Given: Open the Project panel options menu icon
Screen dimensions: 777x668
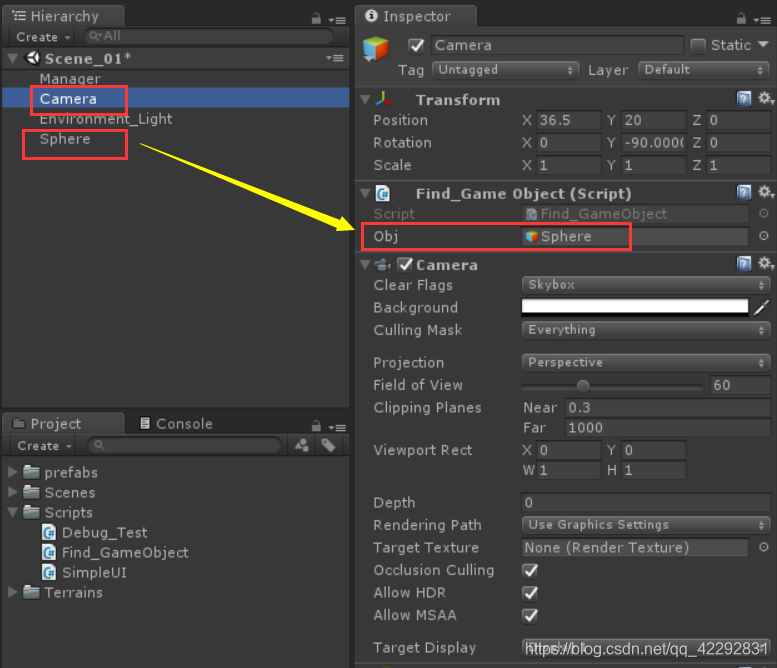Looking at the screenshot, I should [x=338, y=427].
